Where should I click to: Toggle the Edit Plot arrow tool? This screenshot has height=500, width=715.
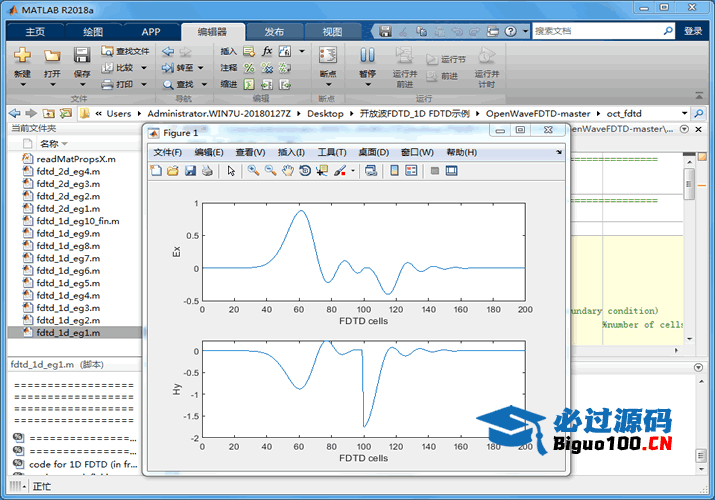(x=231, y=171)
